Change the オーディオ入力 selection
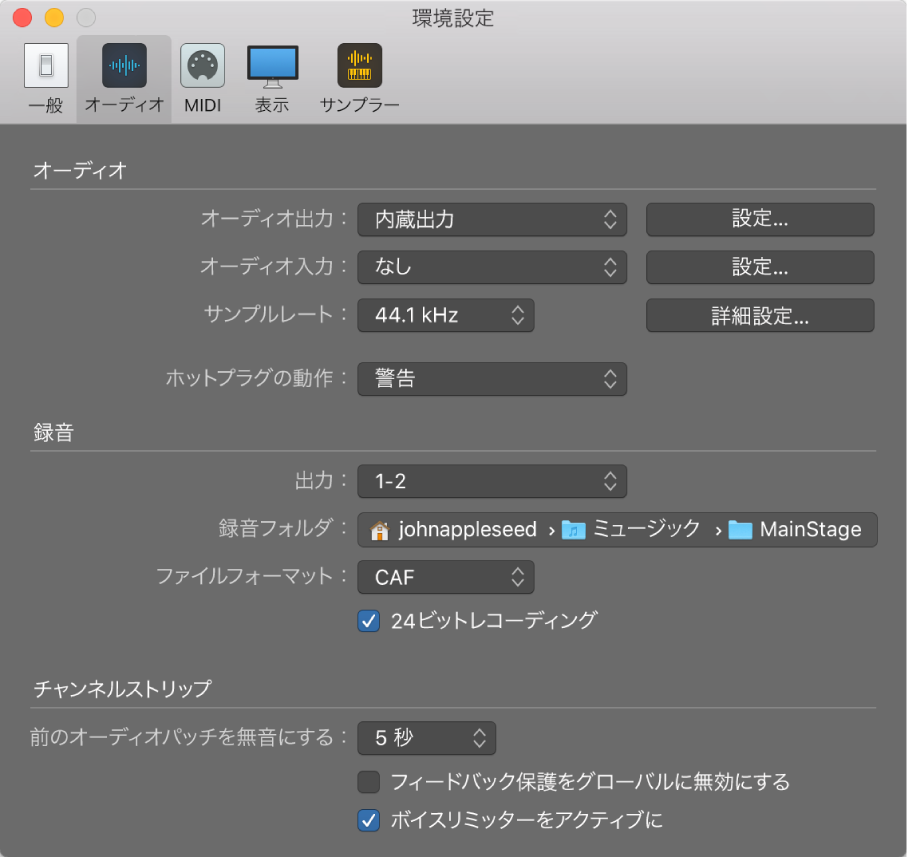The height and width of the screenshot is (859, 907). pyautogui.click(x=491, y=267)
